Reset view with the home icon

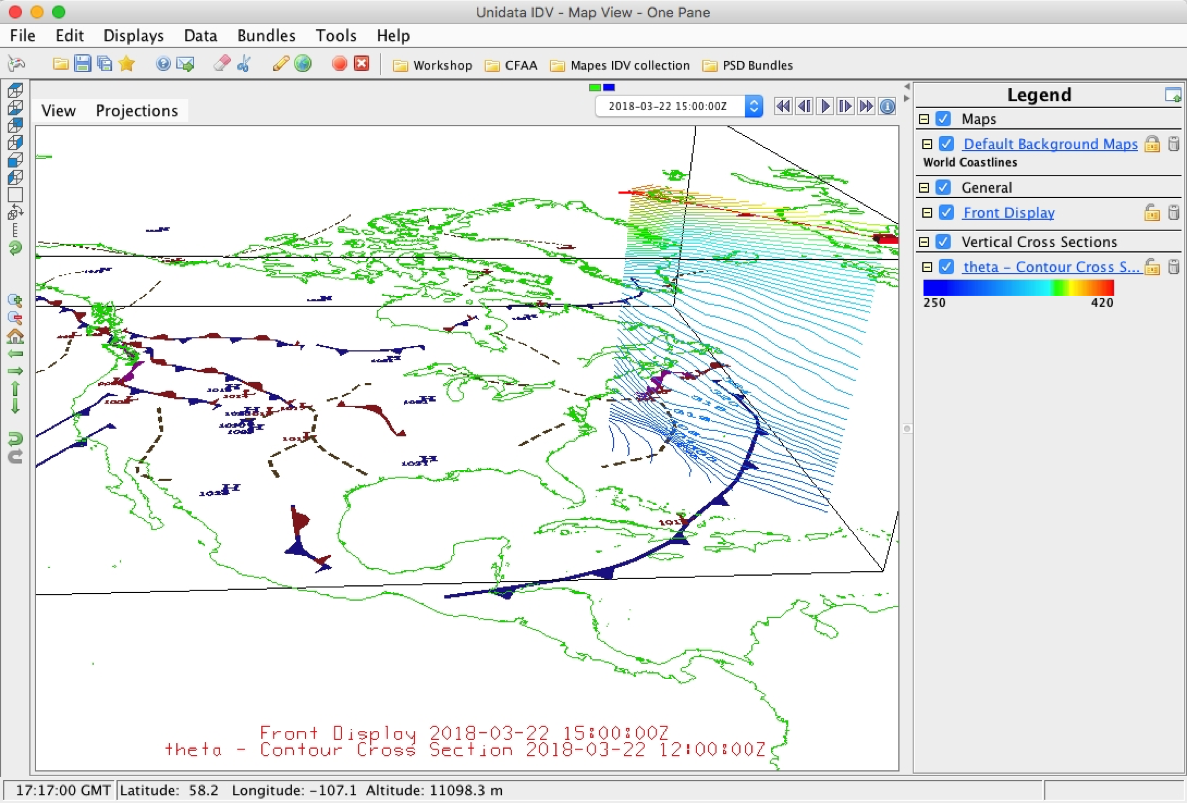15,335
